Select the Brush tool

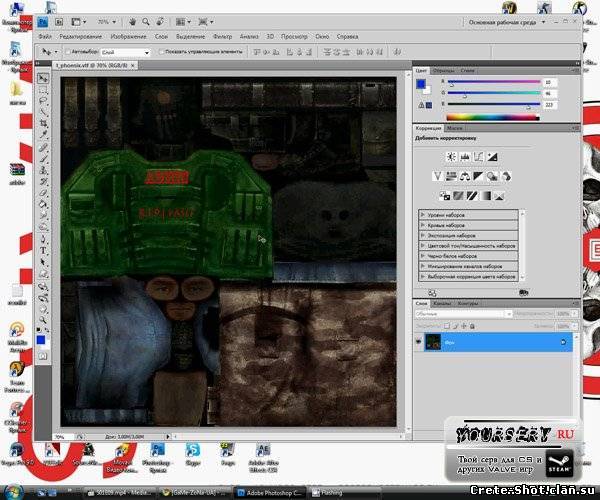tap(43, 158)
